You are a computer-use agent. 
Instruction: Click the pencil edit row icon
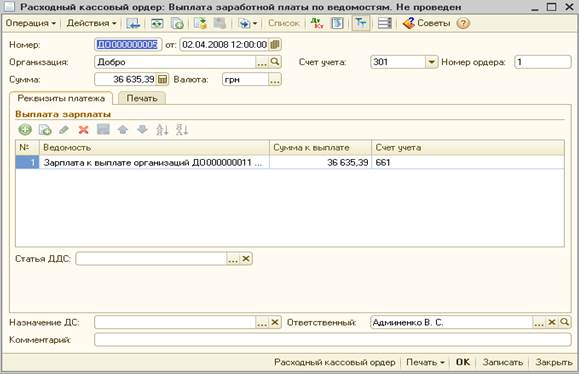[64, 130]
